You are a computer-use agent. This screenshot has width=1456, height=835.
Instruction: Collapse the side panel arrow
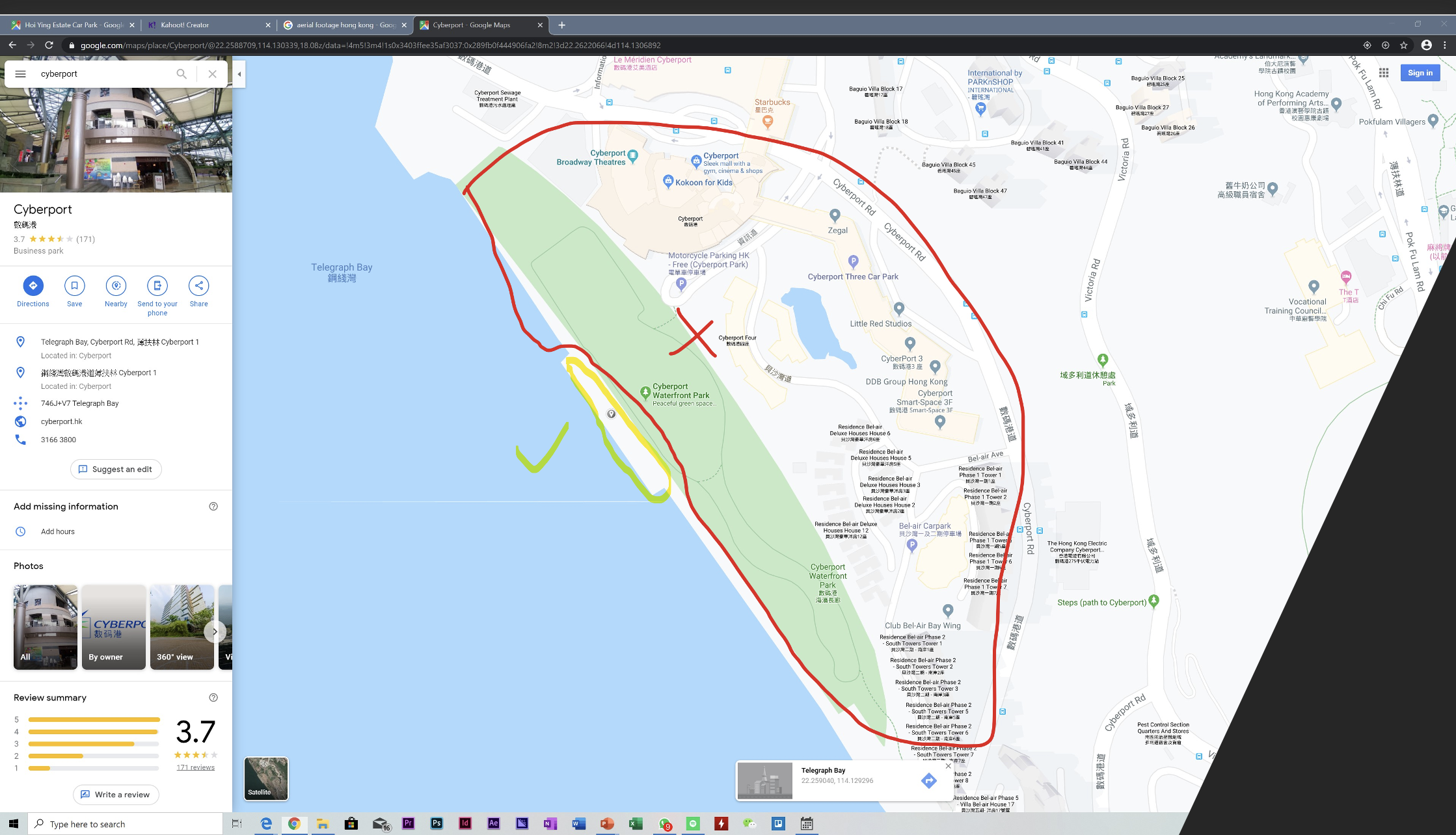[x=239, y=74]
